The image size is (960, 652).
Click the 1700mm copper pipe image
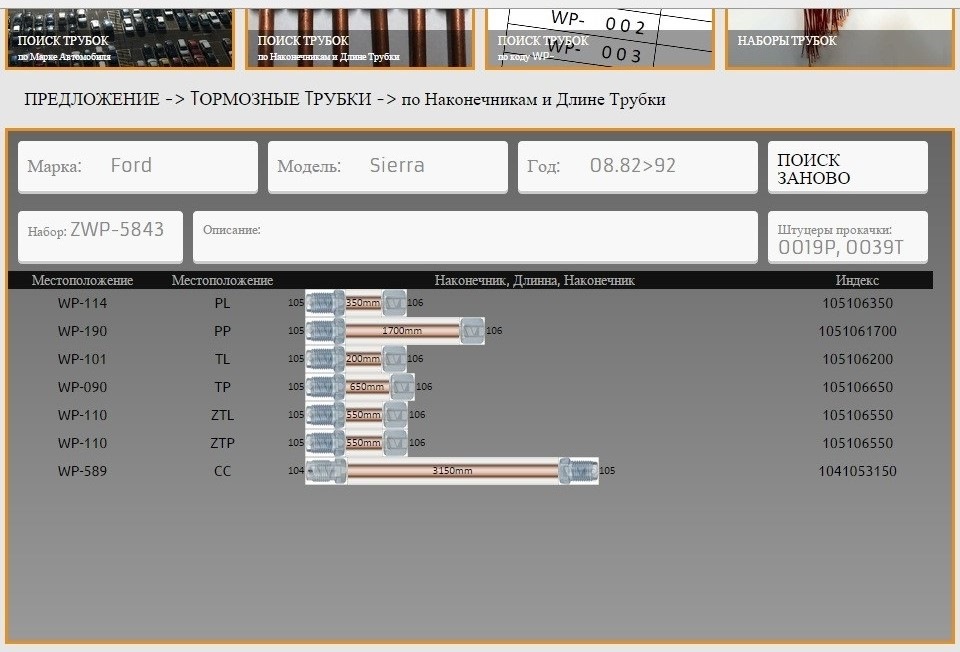coord(402,331)
